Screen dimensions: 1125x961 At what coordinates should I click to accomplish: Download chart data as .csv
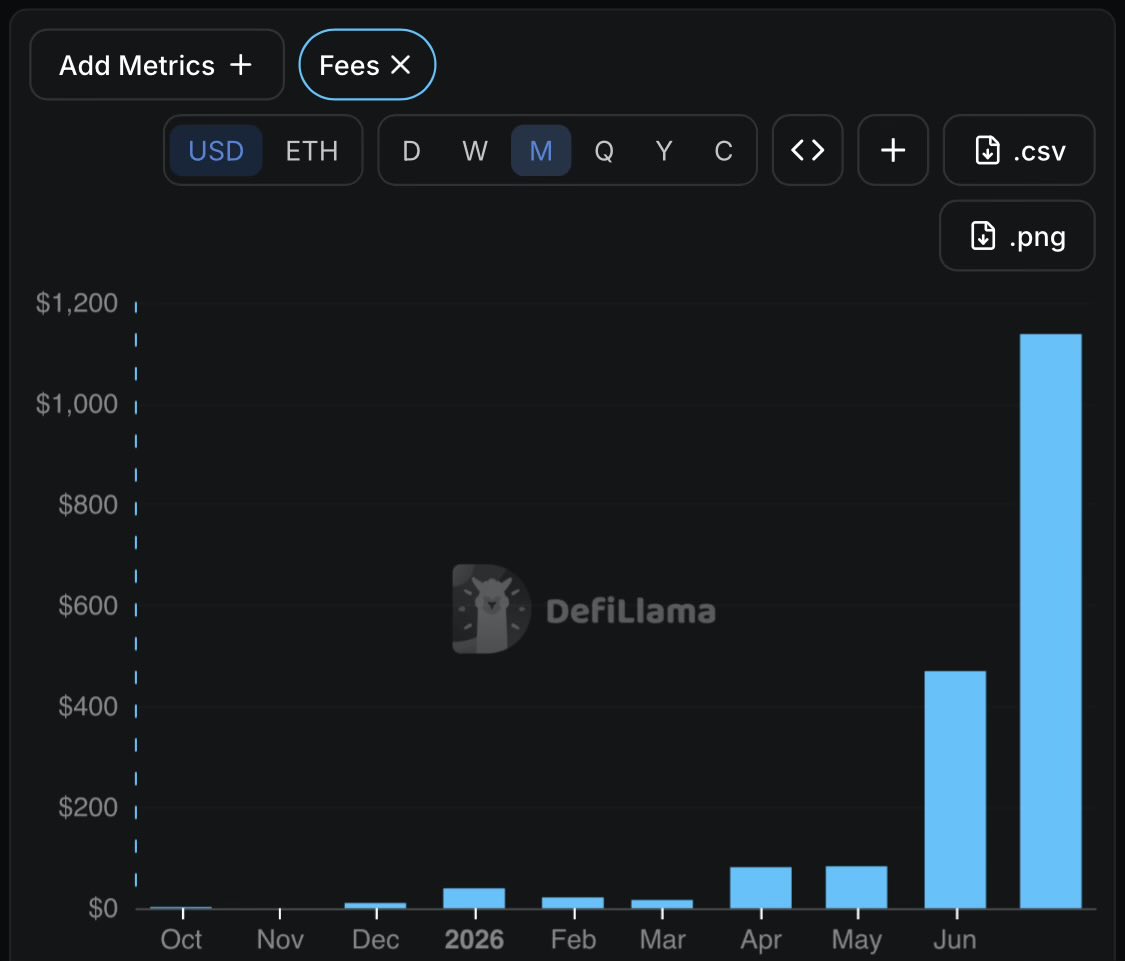click(1019, 150)
